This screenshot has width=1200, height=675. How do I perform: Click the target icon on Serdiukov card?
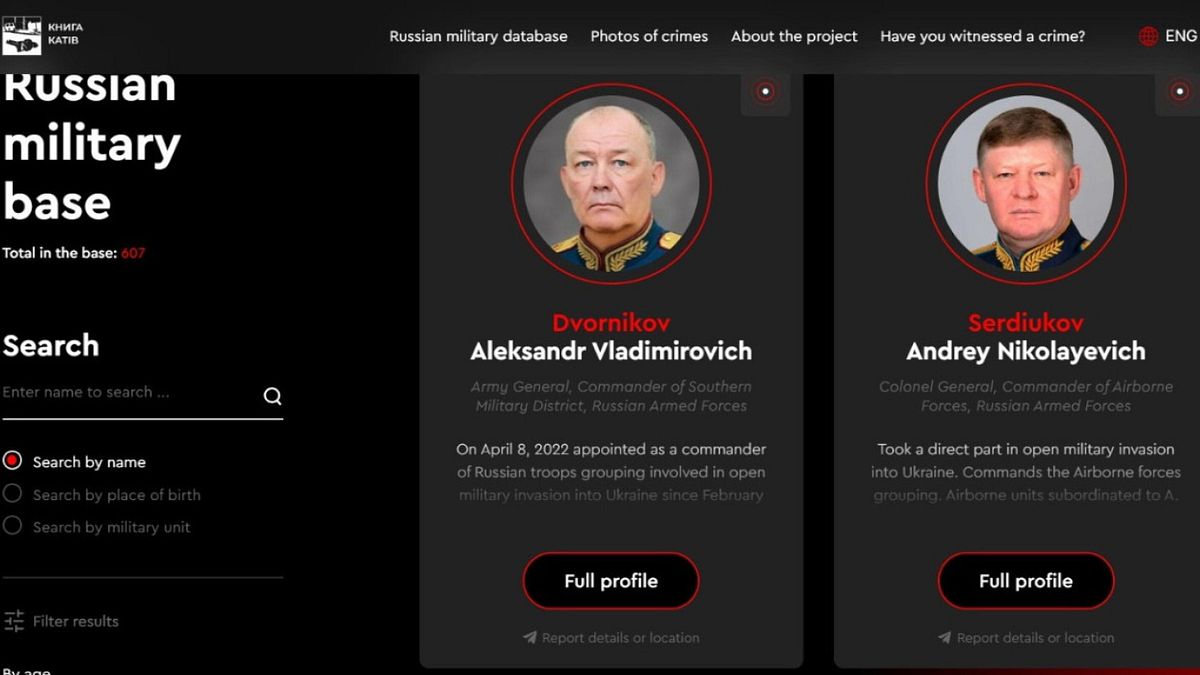(x=1180, y=92)
